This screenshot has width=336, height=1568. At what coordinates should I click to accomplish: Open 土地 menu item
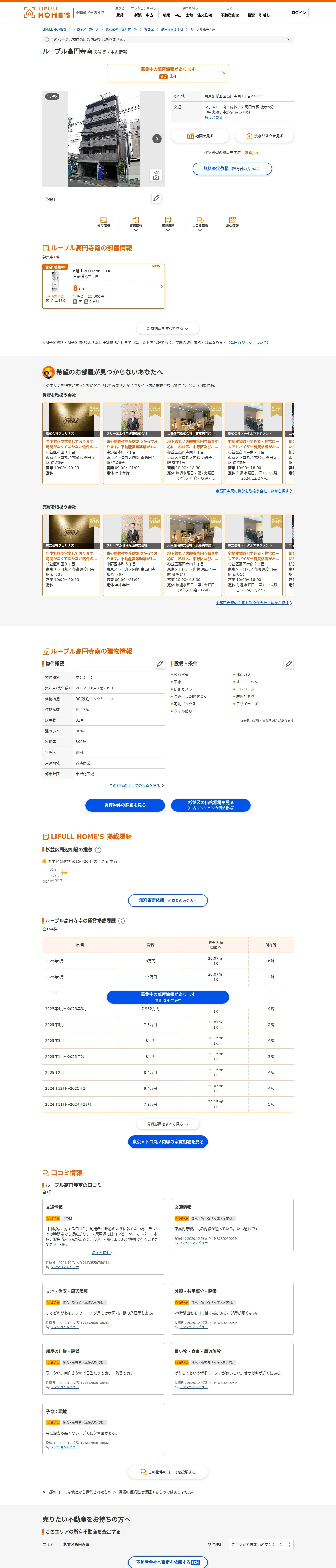pyautogui.click(x=190, y=15)
